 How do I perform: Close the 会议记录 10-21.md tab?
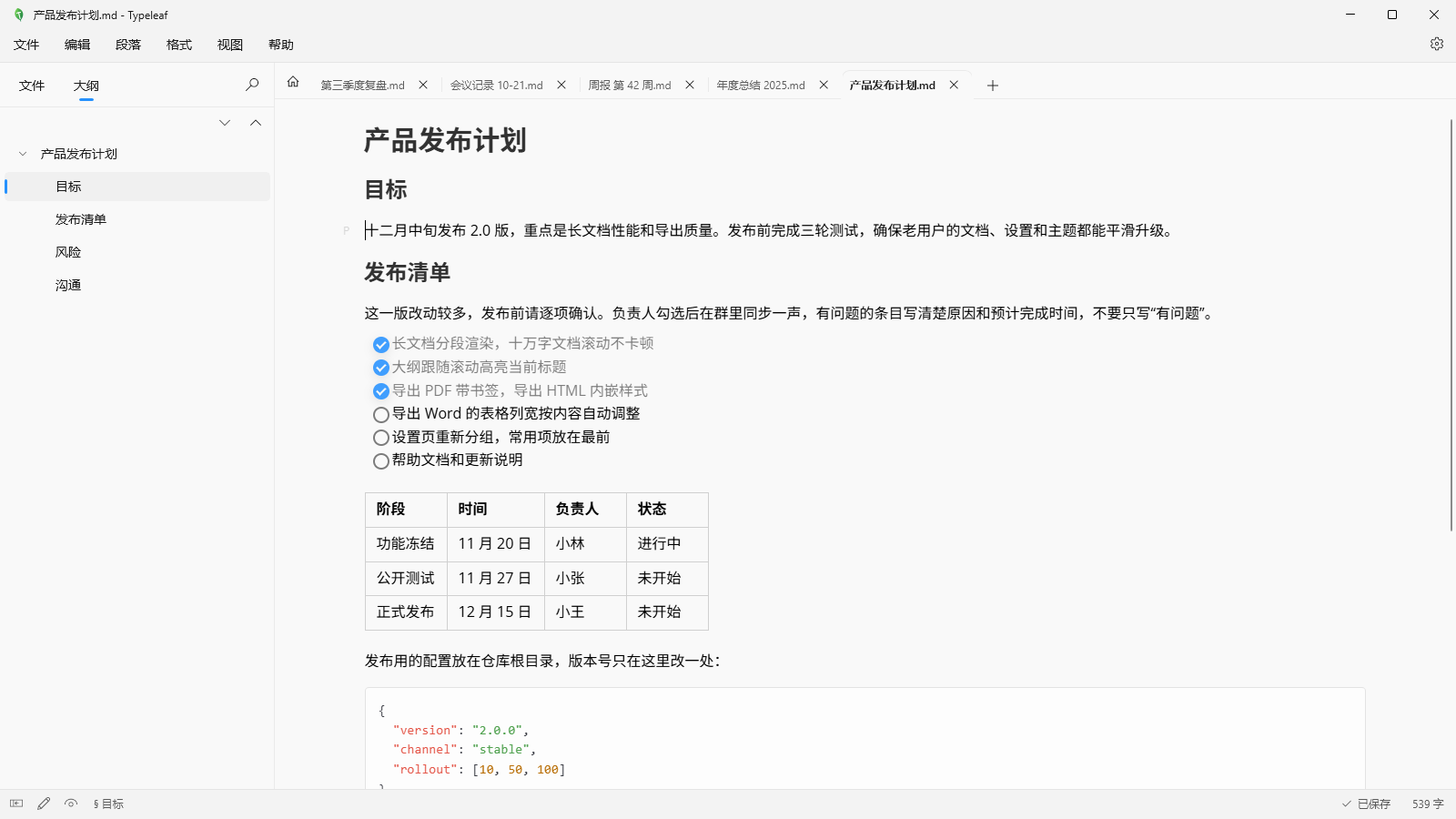pyautogui.click(x=561, y=85)
